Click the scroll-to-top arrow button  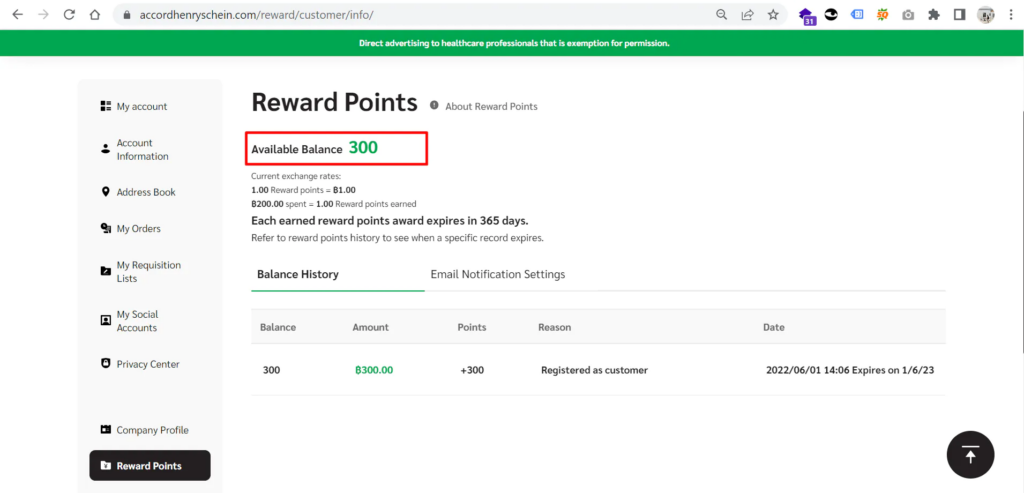coord(970,455)
